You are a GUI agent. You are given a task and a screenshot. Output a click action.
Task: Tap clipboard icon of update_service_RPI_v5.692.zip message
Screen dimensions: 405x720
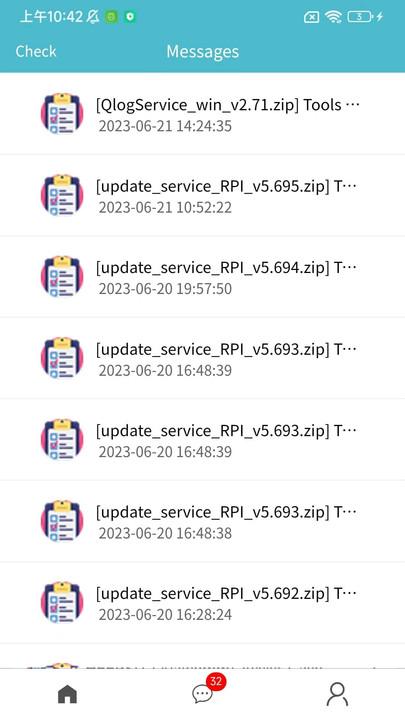click(62, 602)
